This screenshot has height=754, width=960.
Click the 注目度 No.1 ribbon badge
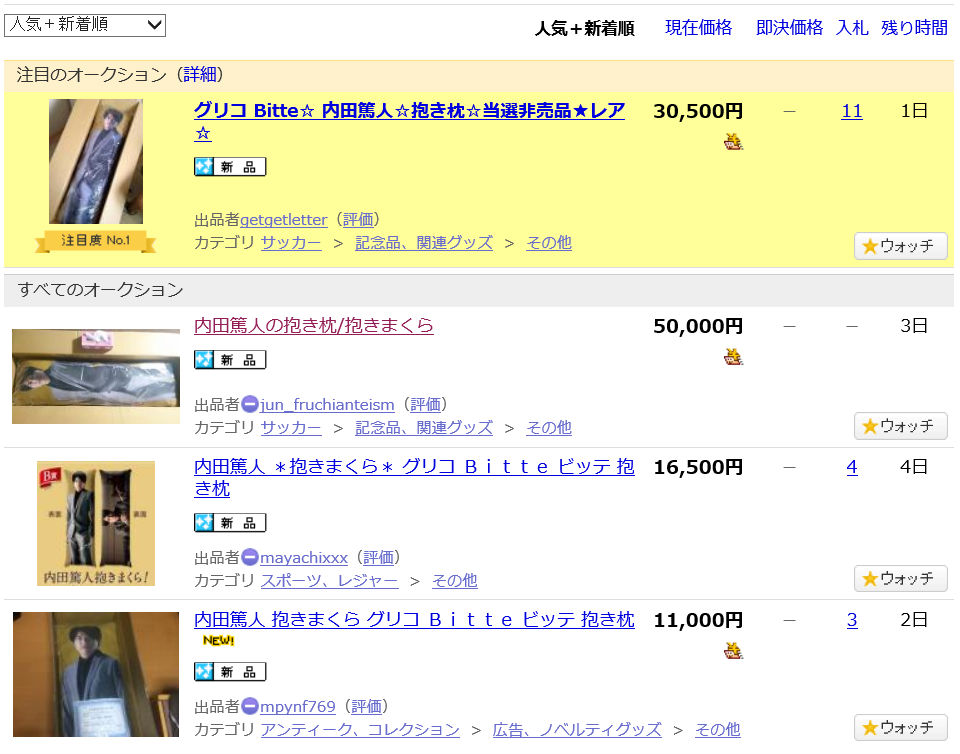(96, 241)
